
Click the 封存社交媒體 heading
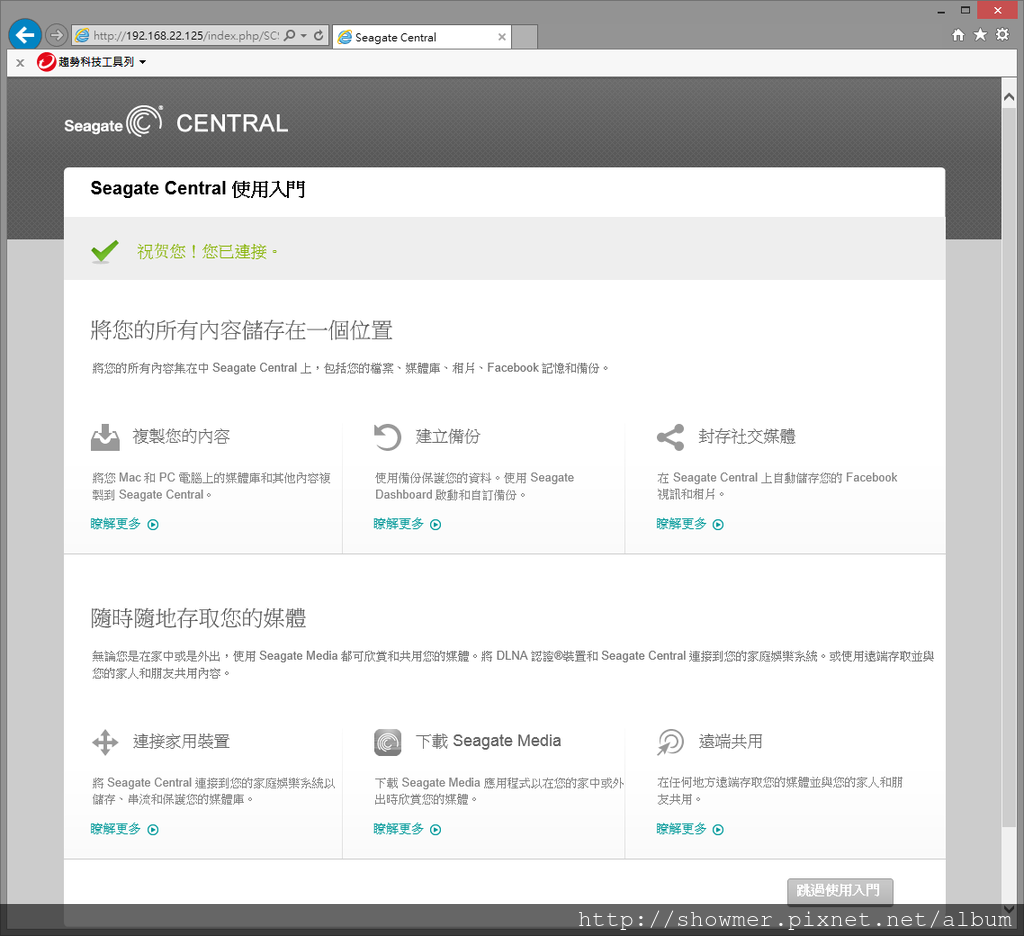(747, 436)
